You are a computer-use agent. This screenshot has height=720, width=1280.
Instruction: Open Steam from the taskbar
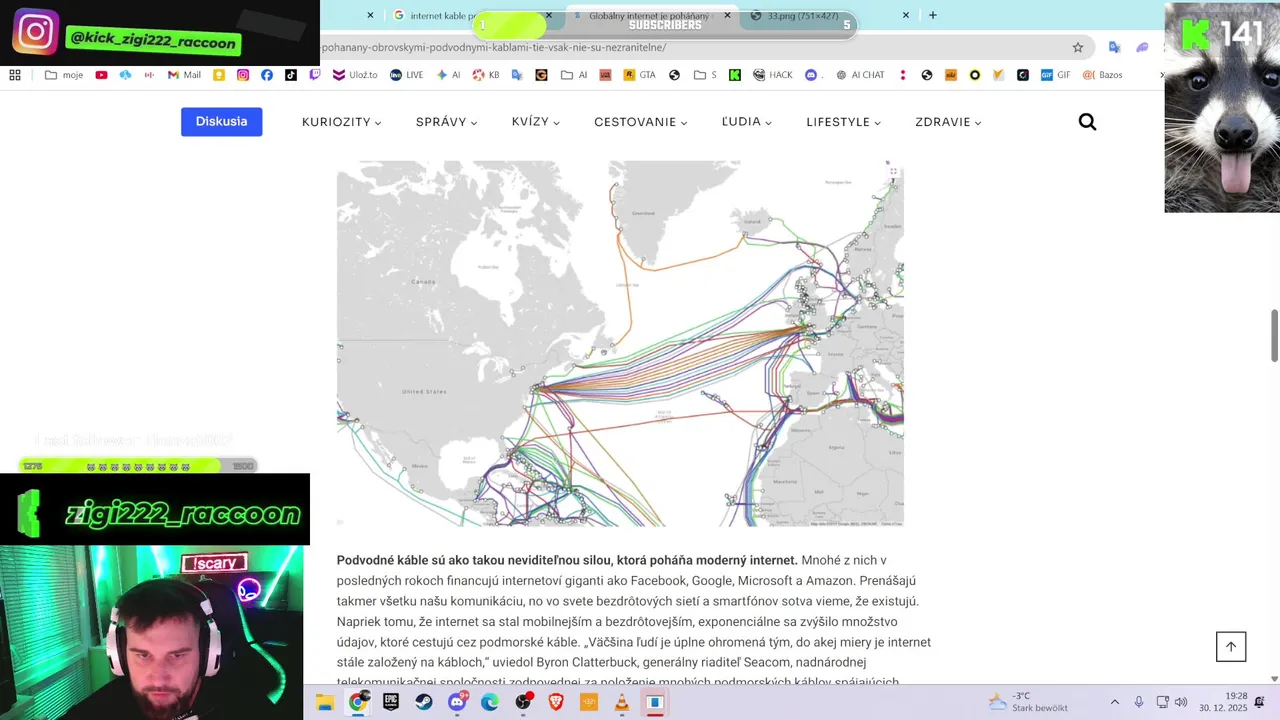[x=424, y=702]
